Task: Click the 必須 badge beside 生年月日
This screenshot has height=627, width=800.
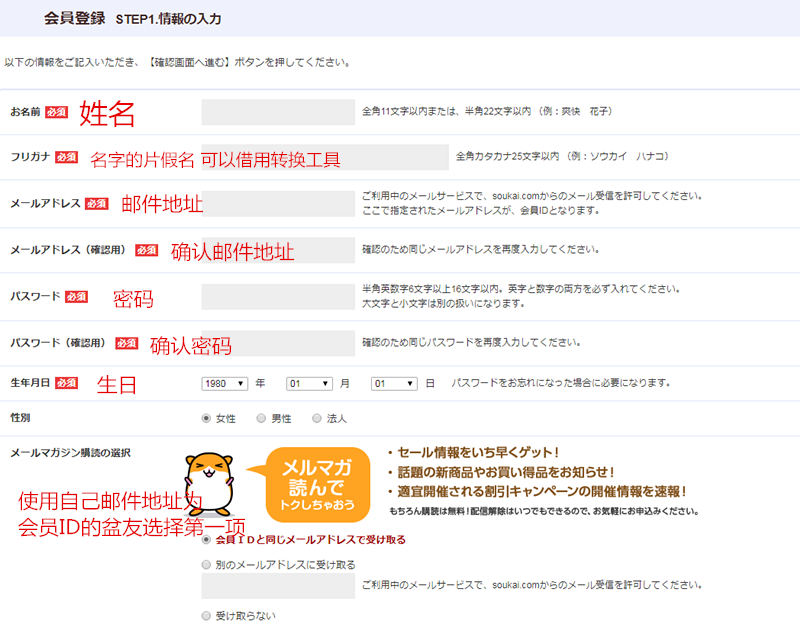Action: [x=67, y=383]
